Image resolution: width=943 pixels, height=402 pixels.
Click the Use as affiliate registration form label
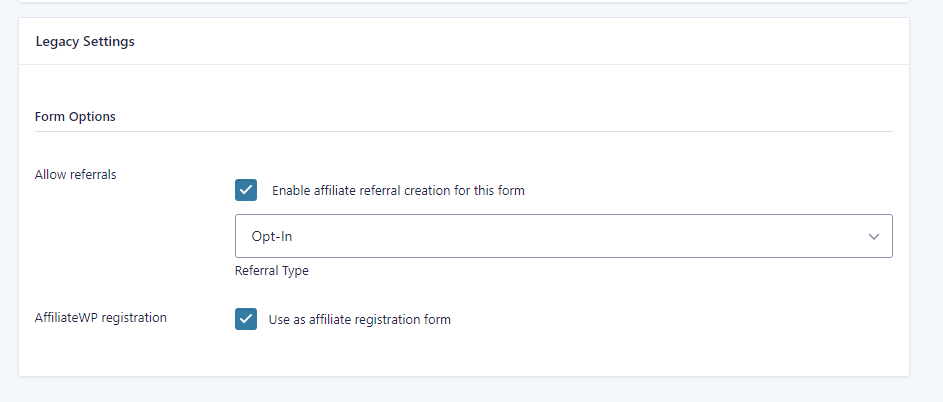(x=360, y=320)
